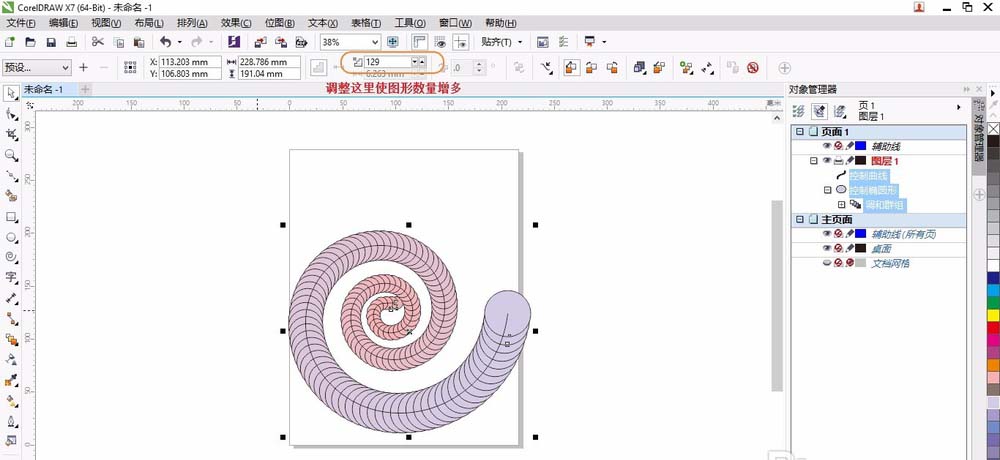Click the Cut scissors icon
The image size is (1000, 460).
[98, 42]
